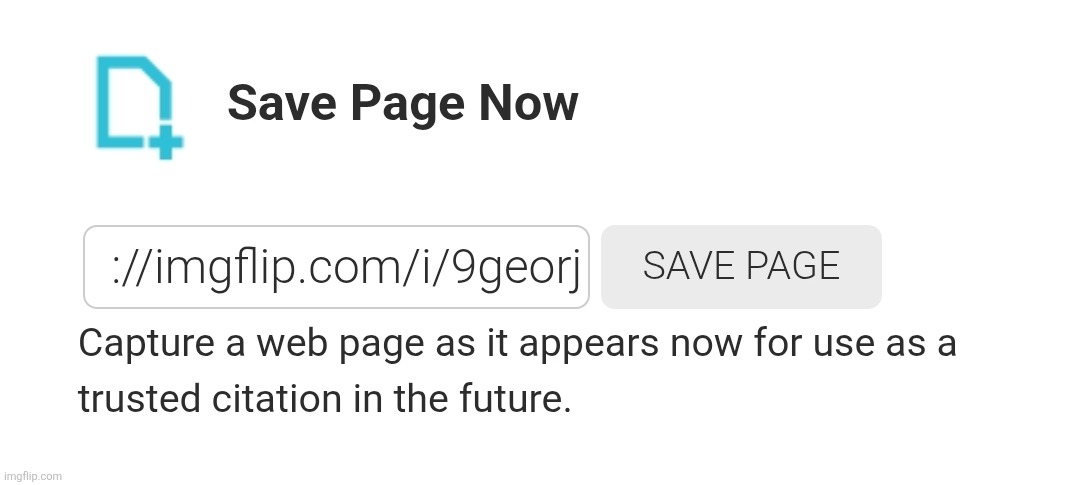Click the Save Page Now document icon
The height and width of the screenshot is (485, 1080).
pos(140,107)
